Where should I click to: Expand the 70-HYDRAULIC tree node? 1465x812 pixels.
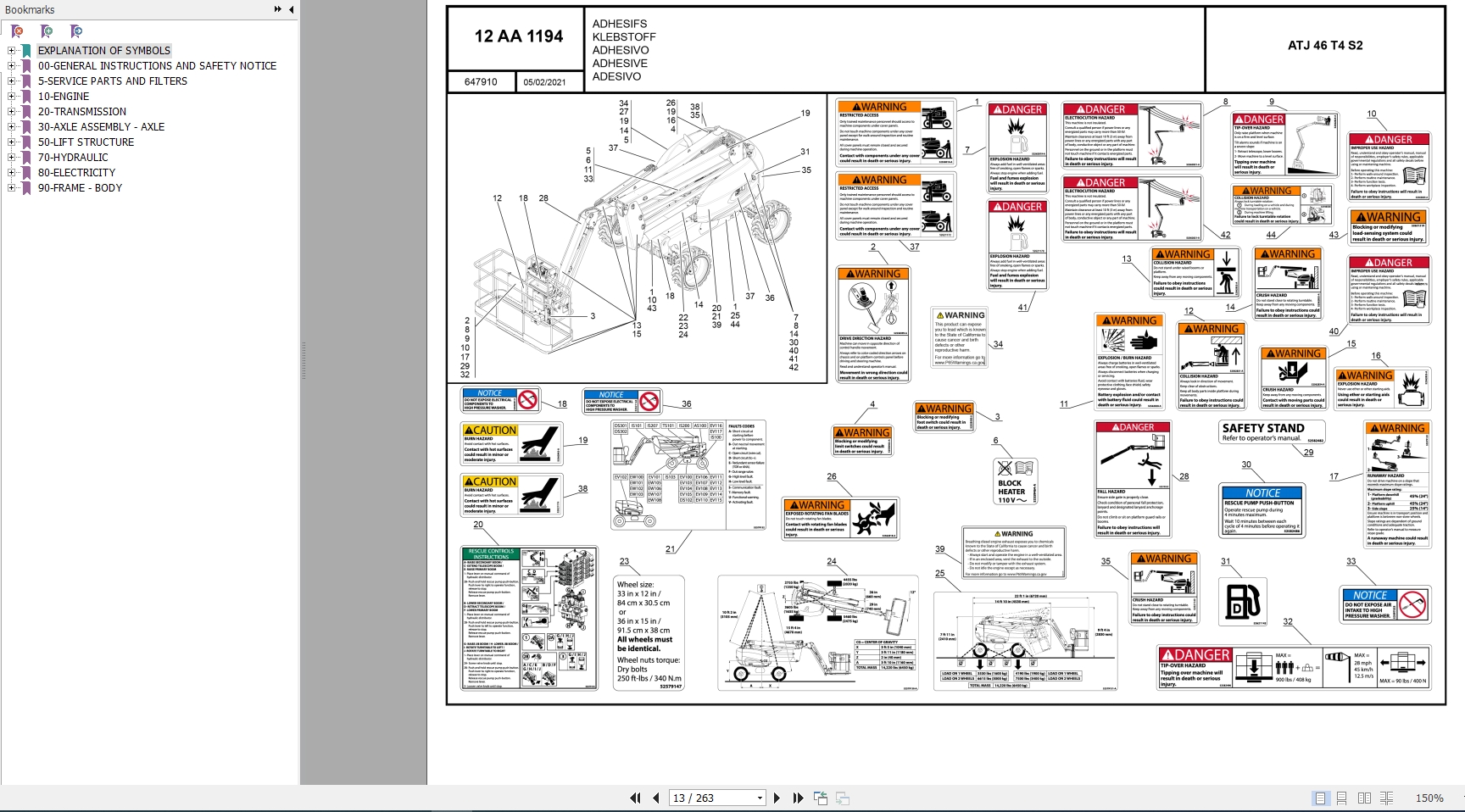(x=12, y=158)
